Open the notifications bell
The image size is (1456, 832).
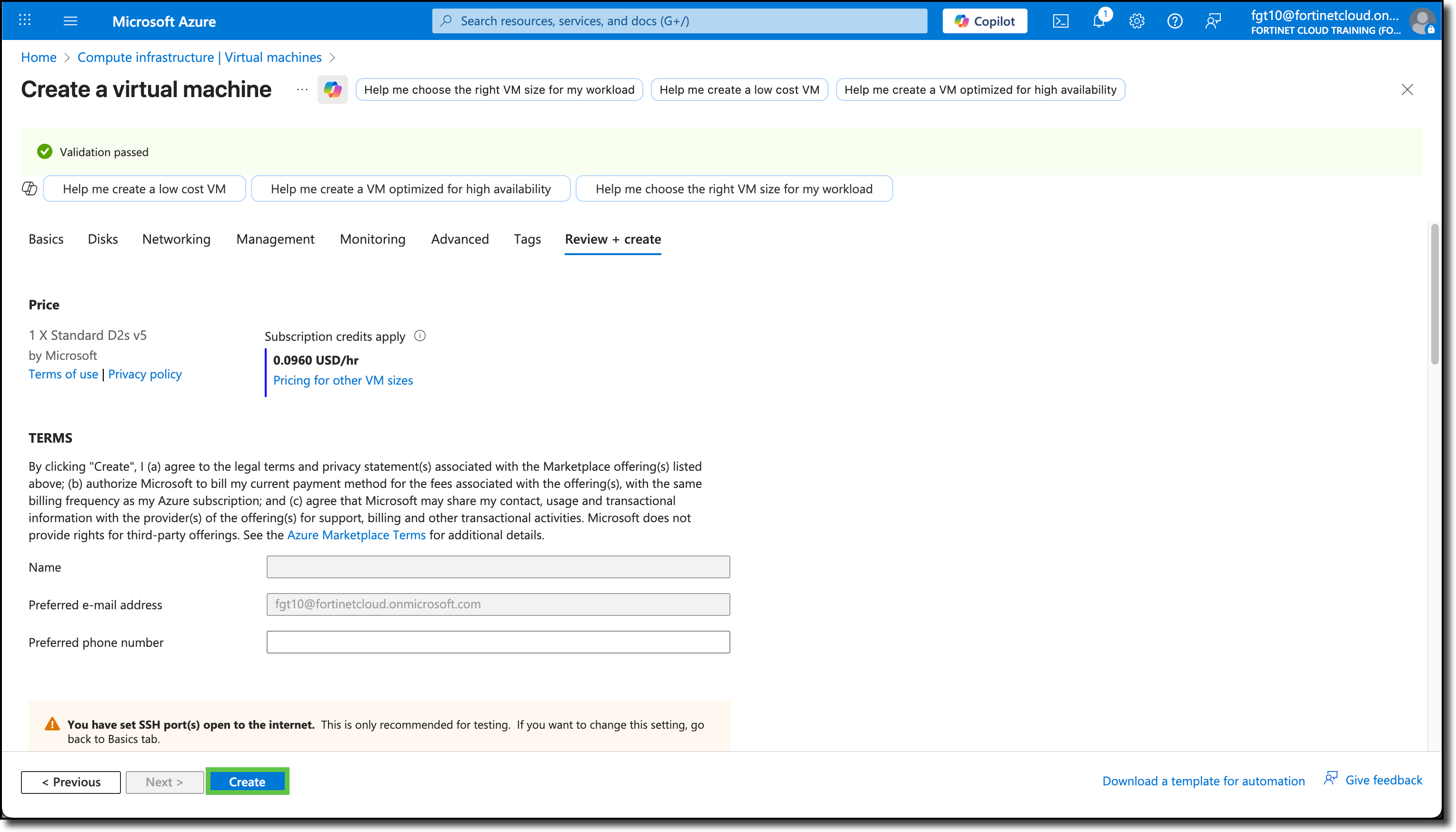(x=1098, y=20)
